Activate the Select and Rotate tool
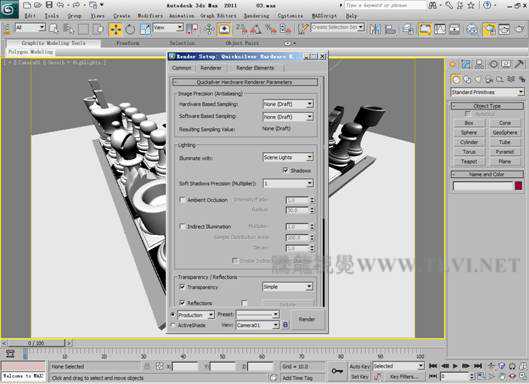 (130, 30)
